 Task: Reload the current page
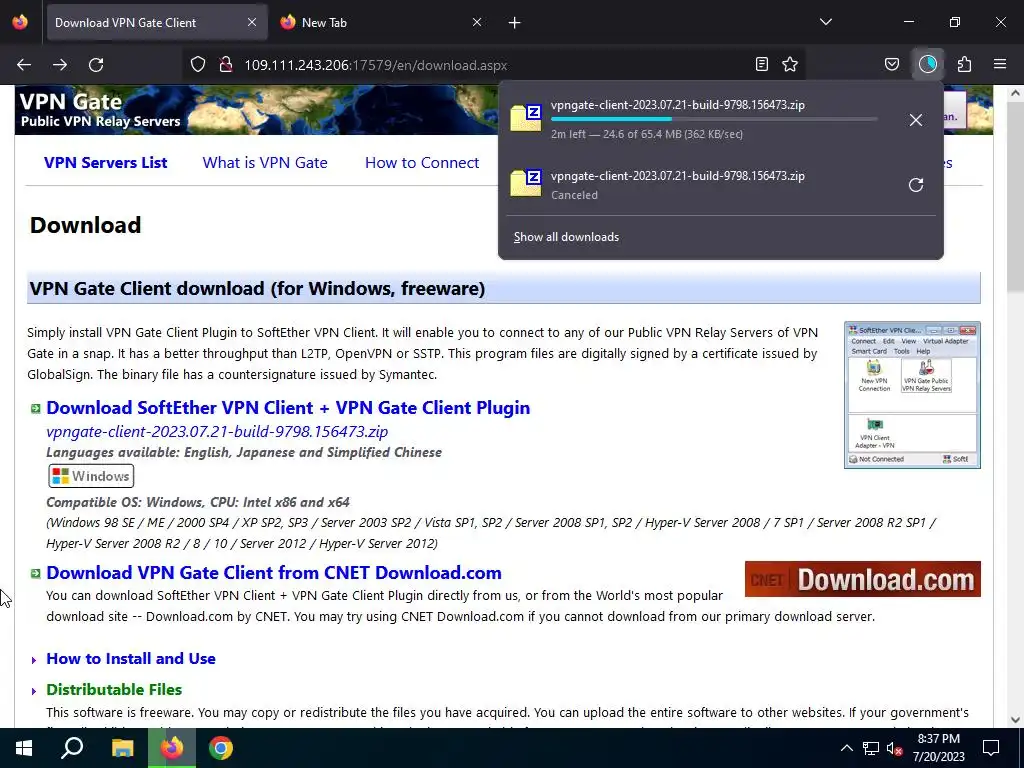click(96, 65)
